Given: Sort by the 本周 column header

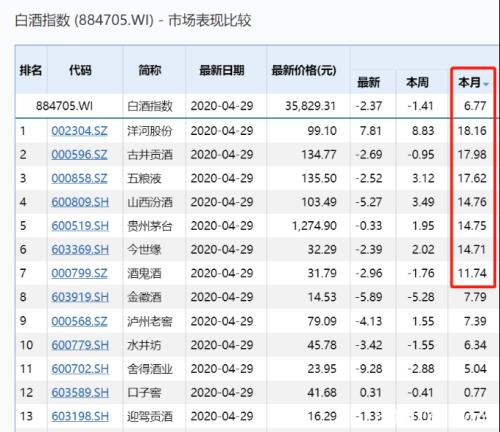Looking at the screenshot, I should pos(417,82).
